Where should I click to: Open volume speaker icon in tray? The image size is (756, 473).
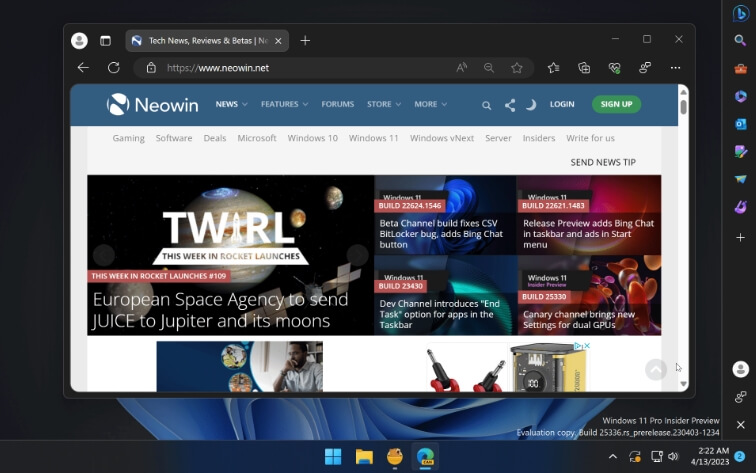[x=673, y=456]
